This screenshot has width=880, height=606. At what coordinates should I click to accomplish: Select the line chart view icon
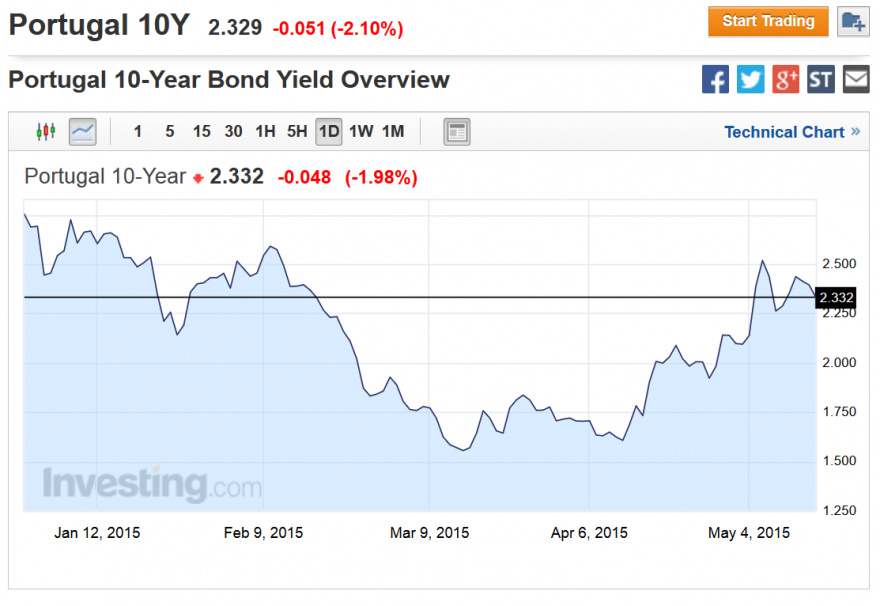point(82,130)
